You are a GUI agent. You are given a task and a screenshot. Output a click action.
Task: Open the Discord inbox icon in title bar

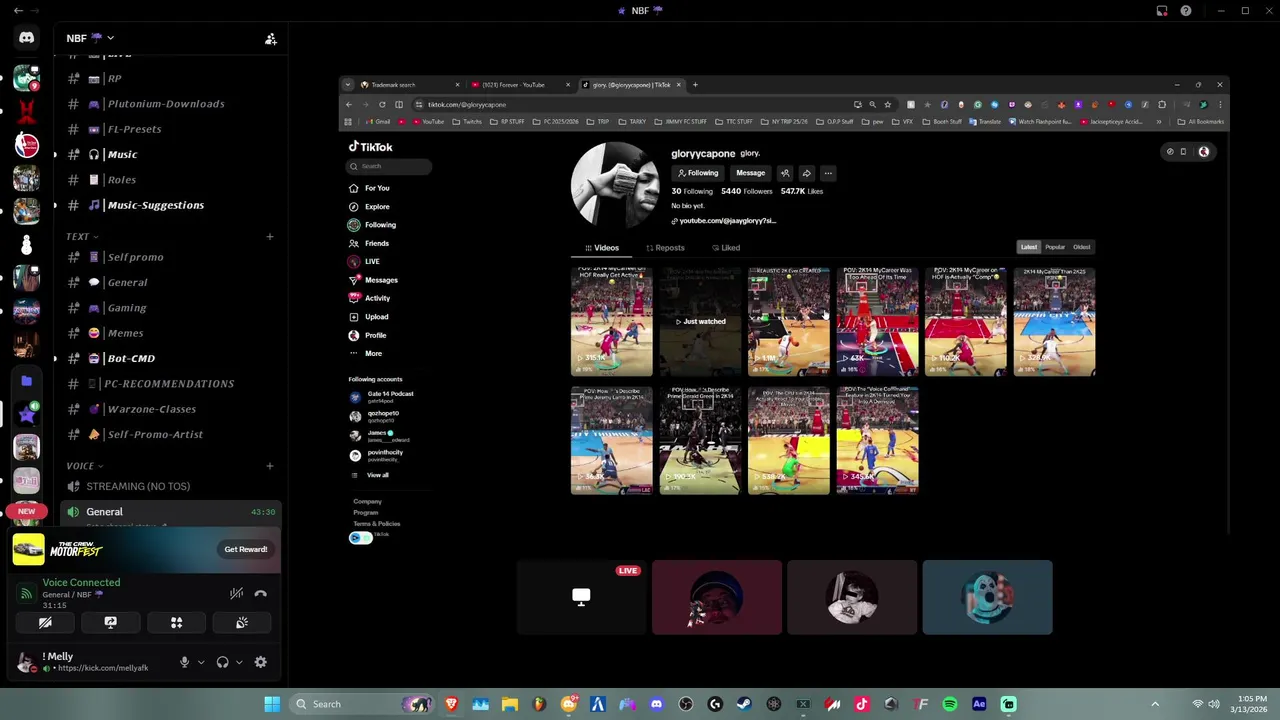pos(1162,11)
